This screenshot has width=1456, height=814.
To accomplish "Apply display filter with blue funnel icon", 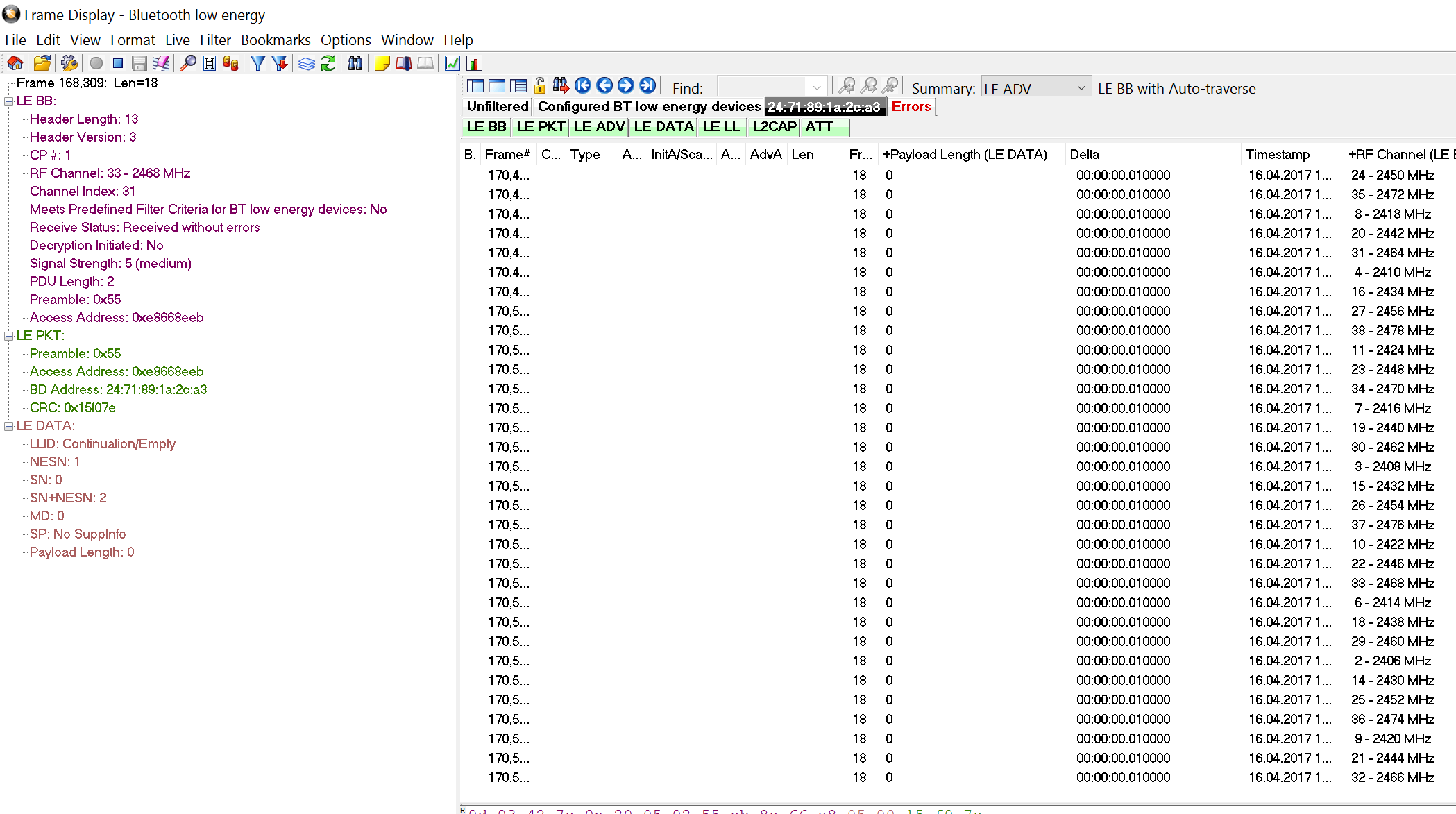I will [258, 64].
